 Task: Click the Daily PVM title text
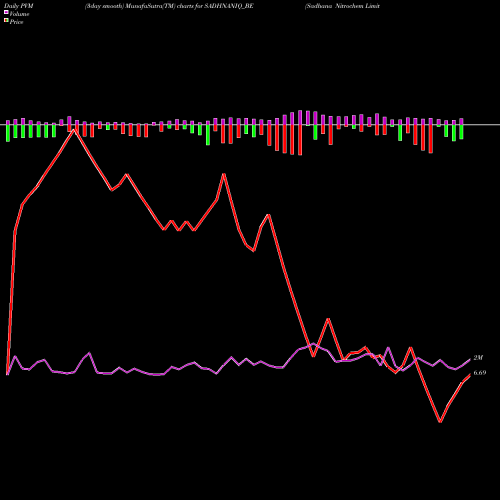click(x=19, y=6)
